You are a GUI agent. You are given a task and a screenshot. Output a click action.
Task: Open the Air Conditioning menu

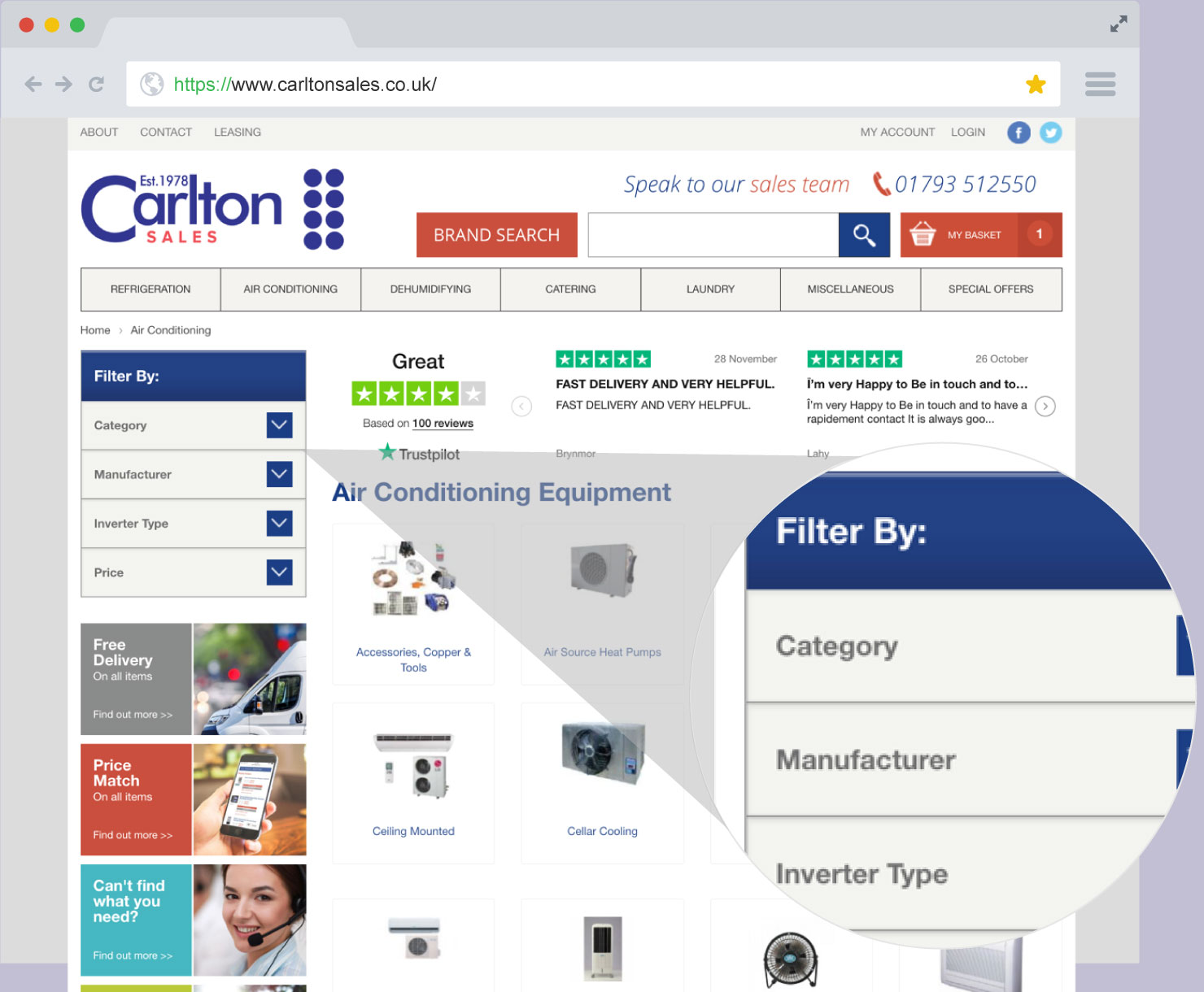point(290,289)
